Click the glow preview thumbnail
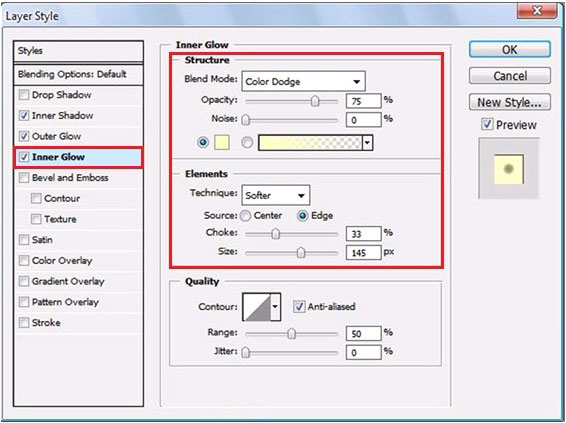This screenshot has width=566, height=423. coord(509,169)
